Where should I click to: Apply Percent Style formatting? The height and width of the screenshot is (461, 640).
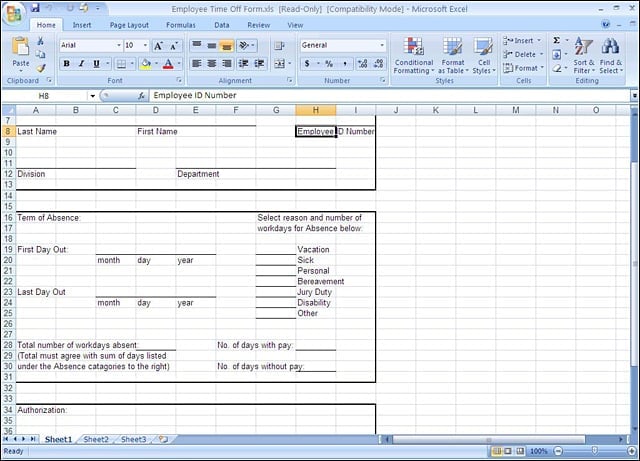(x=329, y=63)
